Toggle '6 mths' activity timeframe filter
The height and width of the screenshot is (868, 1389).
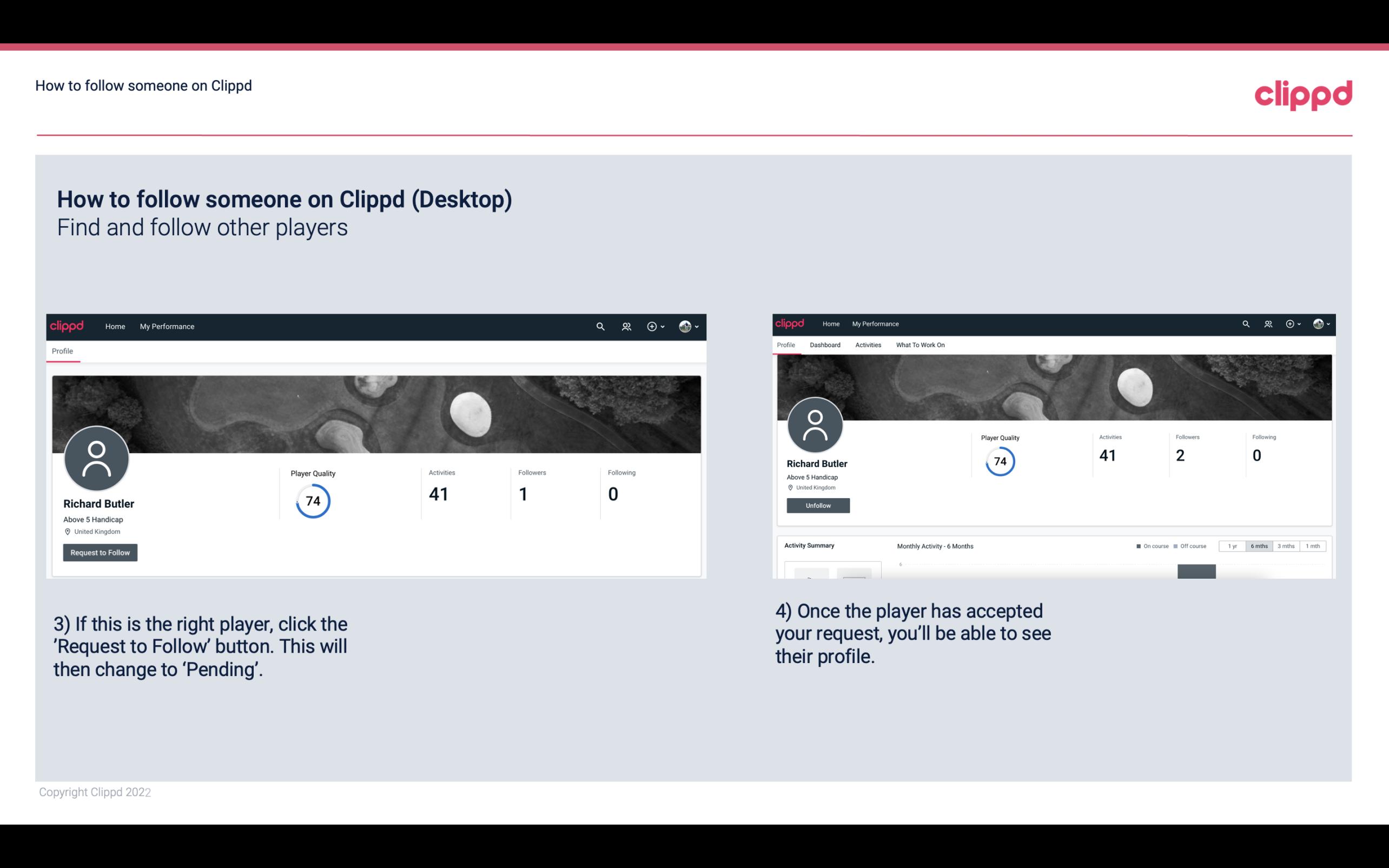pyautogui.click(x=1257, y=546)
